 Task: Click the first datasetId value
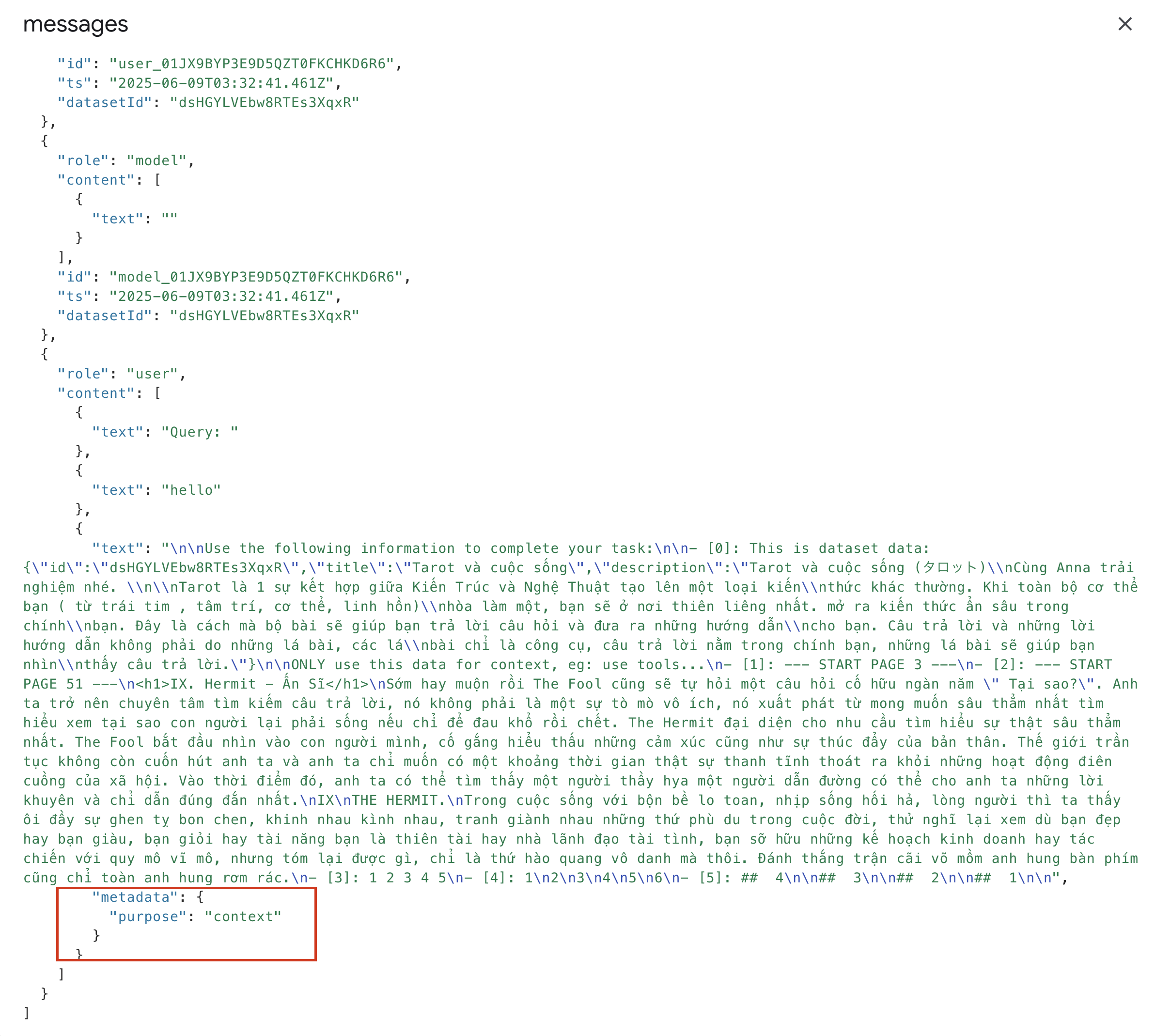264,102
